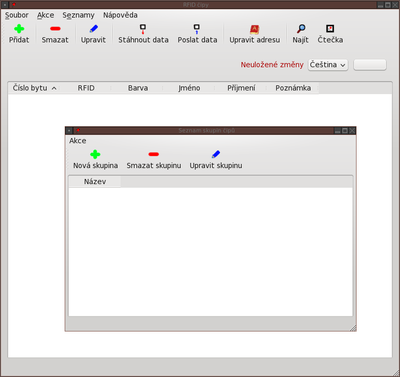Open the Čeština language dropdown
Image resolution: width=400 pixels, height=377 pixels.
[x=328, y=65]
